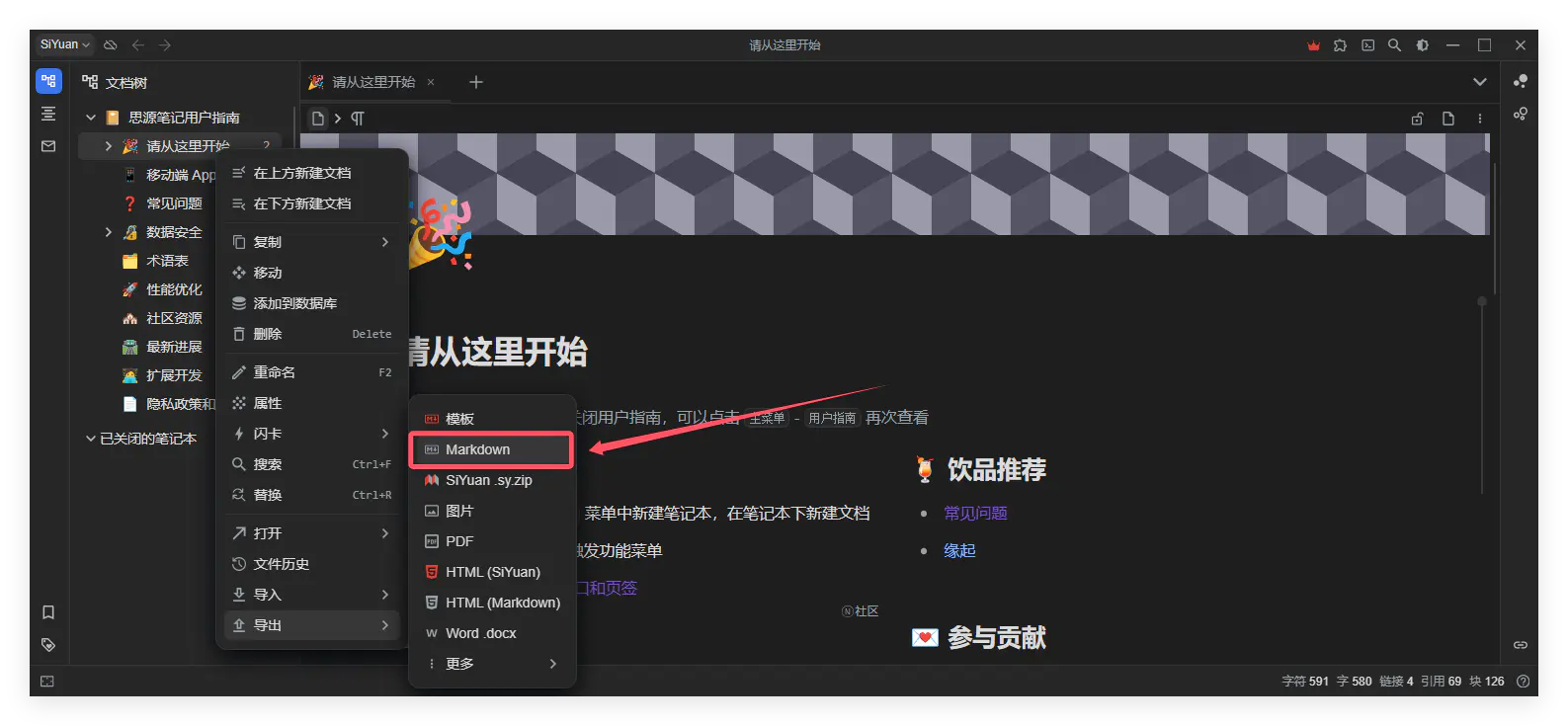Choose 在上方新建文档

pyautogui.click(x=311, y=173)
